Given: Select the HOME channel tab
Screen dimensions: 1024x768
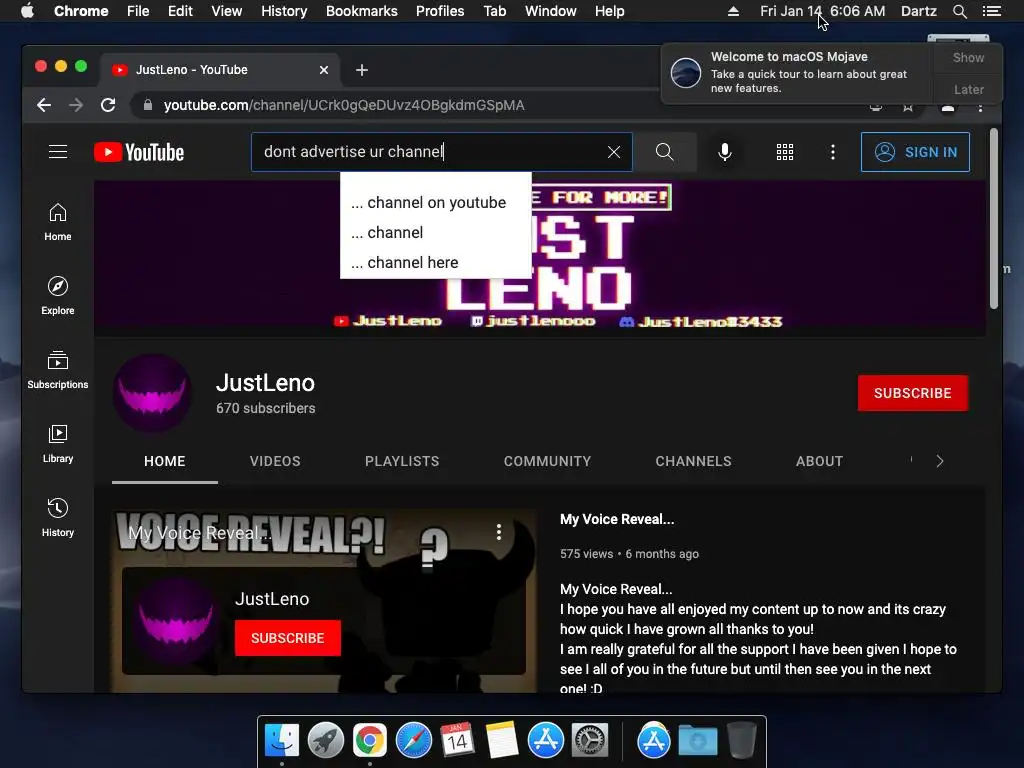Looking at the screenshot, I should (x=165, y=461).
